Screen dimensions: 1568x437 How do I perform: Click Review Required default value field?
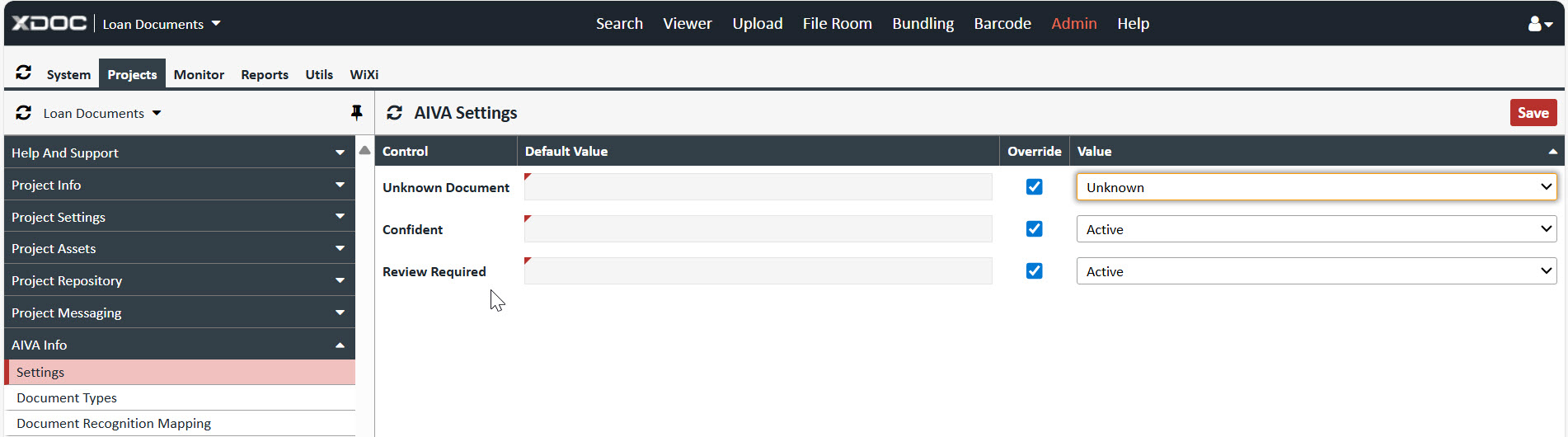(x=758, y=271)
